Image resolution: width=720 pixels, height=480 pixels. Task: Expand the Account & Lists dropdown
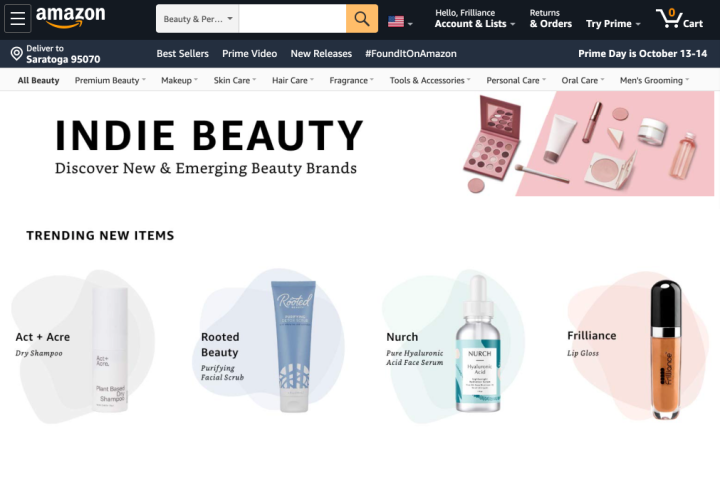click(x=475, y=19)
